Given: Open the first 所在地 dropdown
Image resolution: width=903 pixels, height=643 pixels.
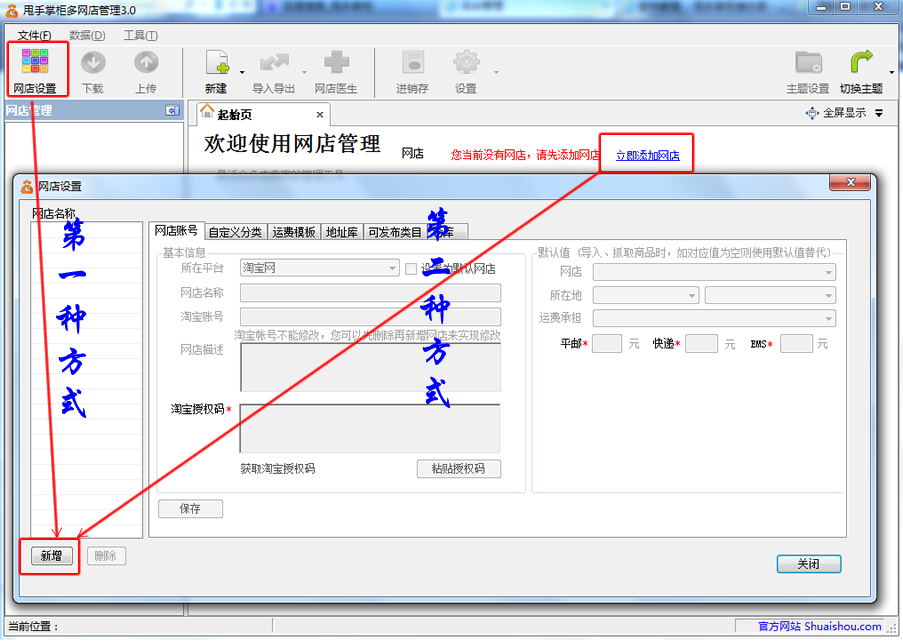Looking at the screenshot, I should (x=646, y=295).
